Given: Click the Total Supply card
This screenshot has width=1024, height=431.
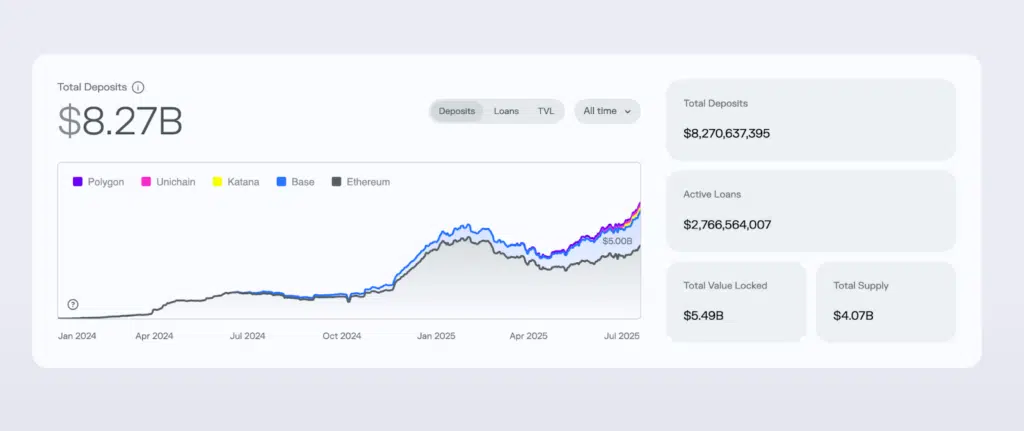Looking at the screenshot, I should point(885,301).
